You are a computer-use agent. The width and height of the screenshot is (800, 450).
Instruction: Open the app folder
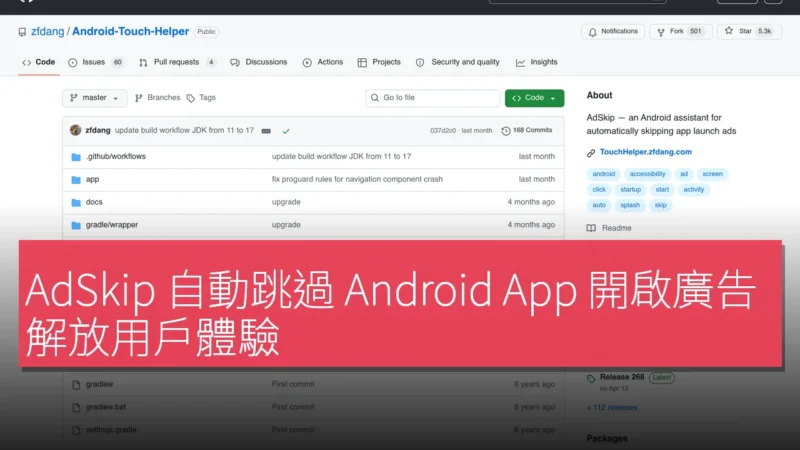coord(92,180)
